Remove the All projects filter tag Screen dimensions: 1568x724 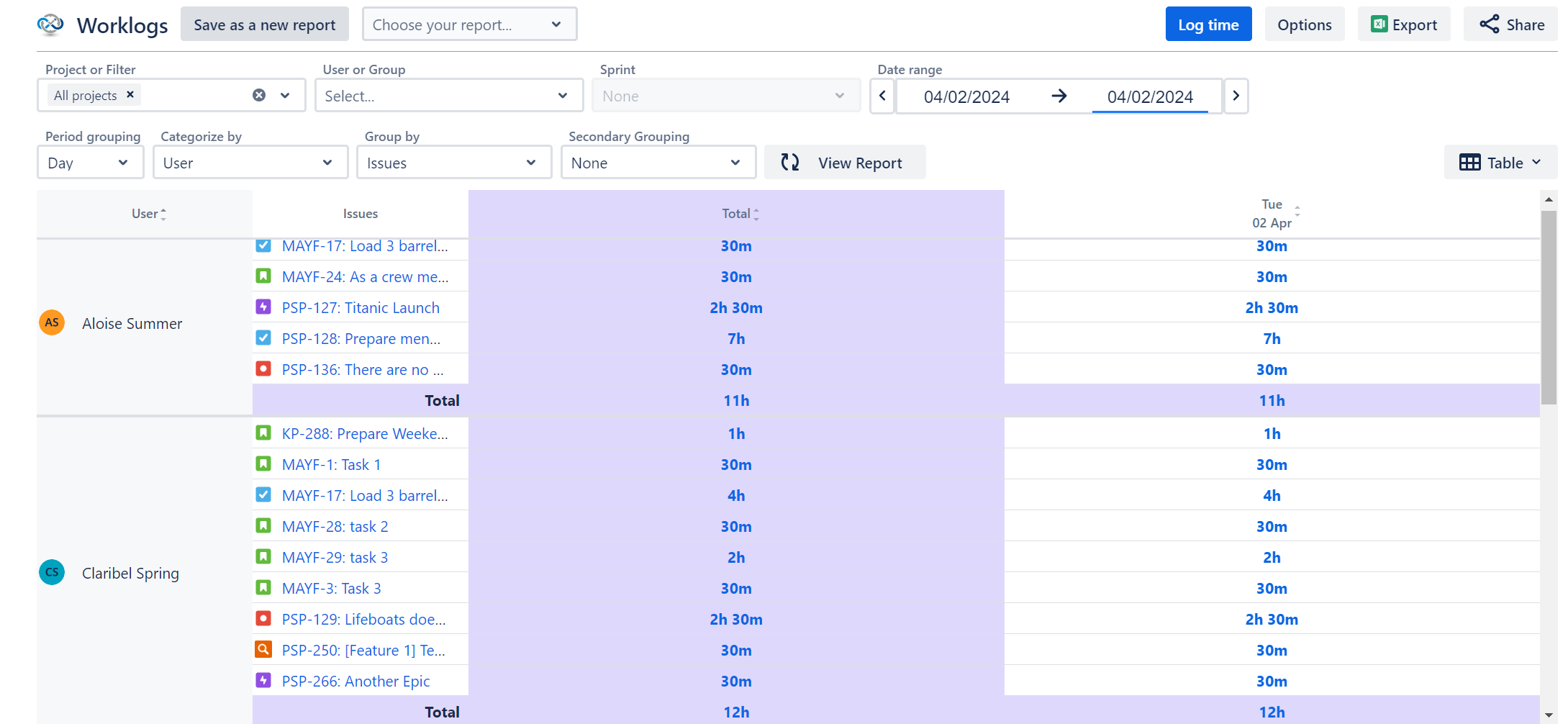[130, 94]
